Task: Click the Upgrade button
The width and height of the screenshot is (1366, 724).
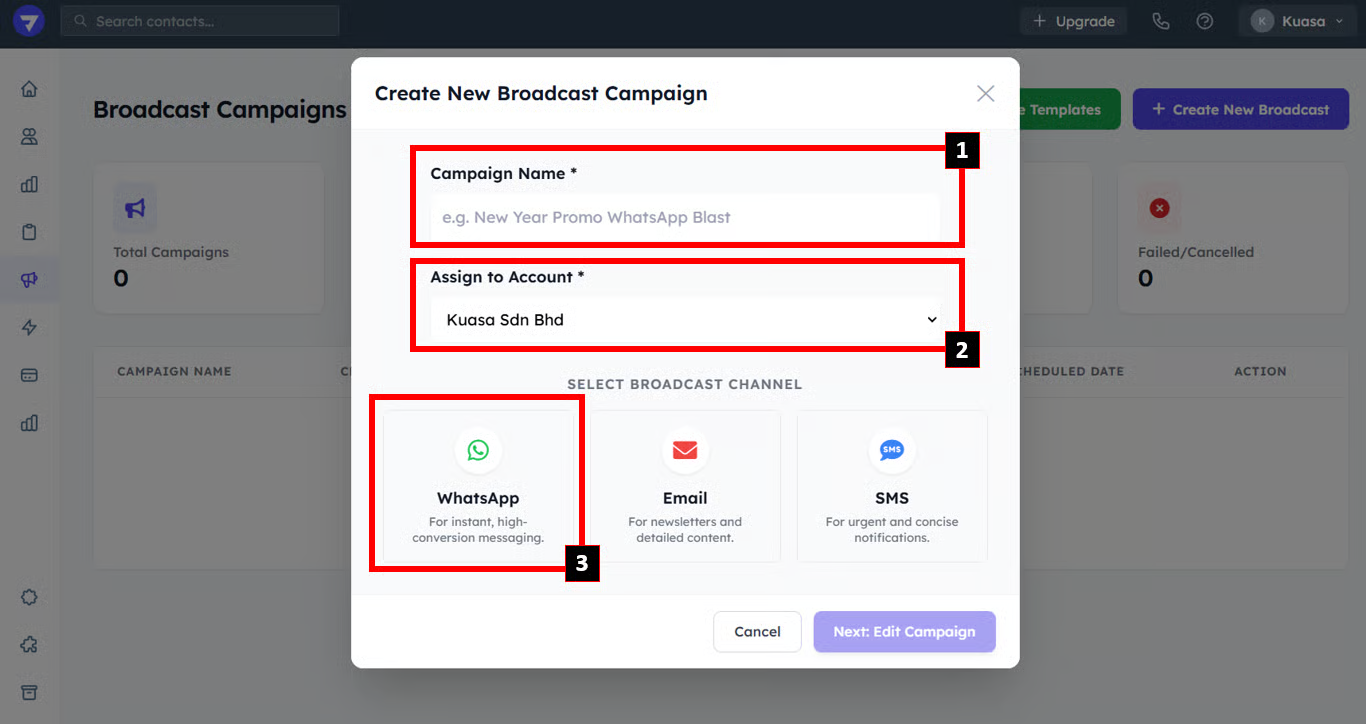Action: 1073,21
